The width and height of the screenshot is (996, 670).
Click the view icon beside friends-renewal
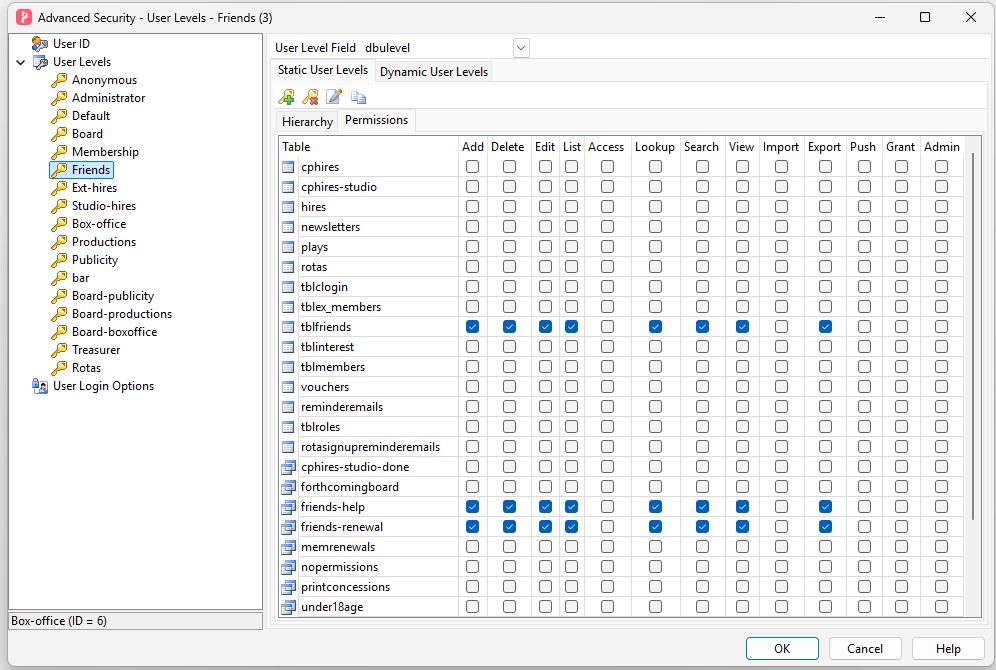[x=288, y=527]
